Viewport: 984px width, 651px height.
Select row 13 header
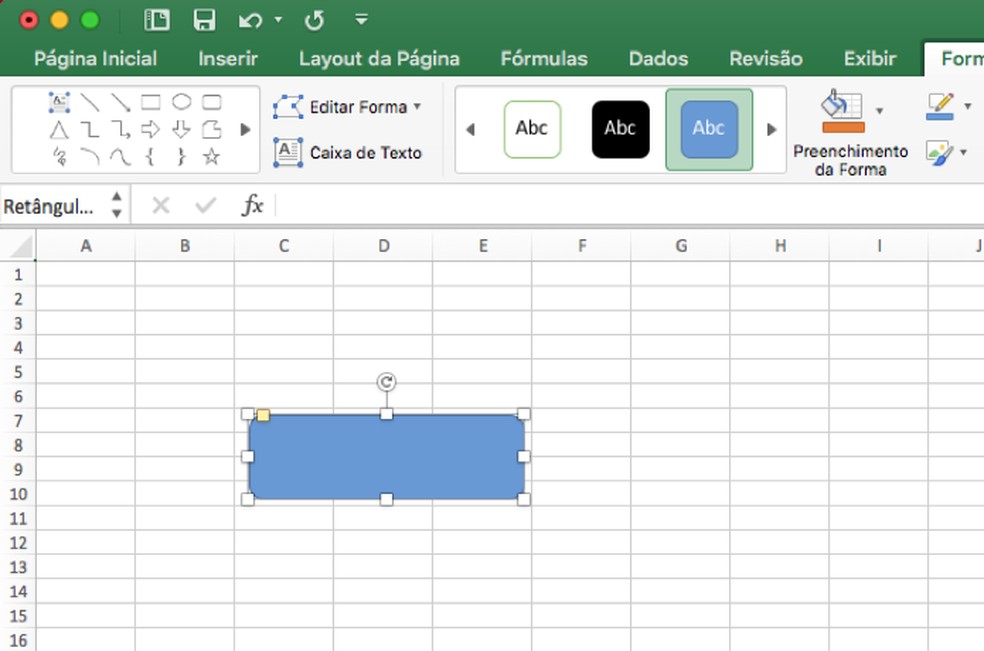coord(18,567)
